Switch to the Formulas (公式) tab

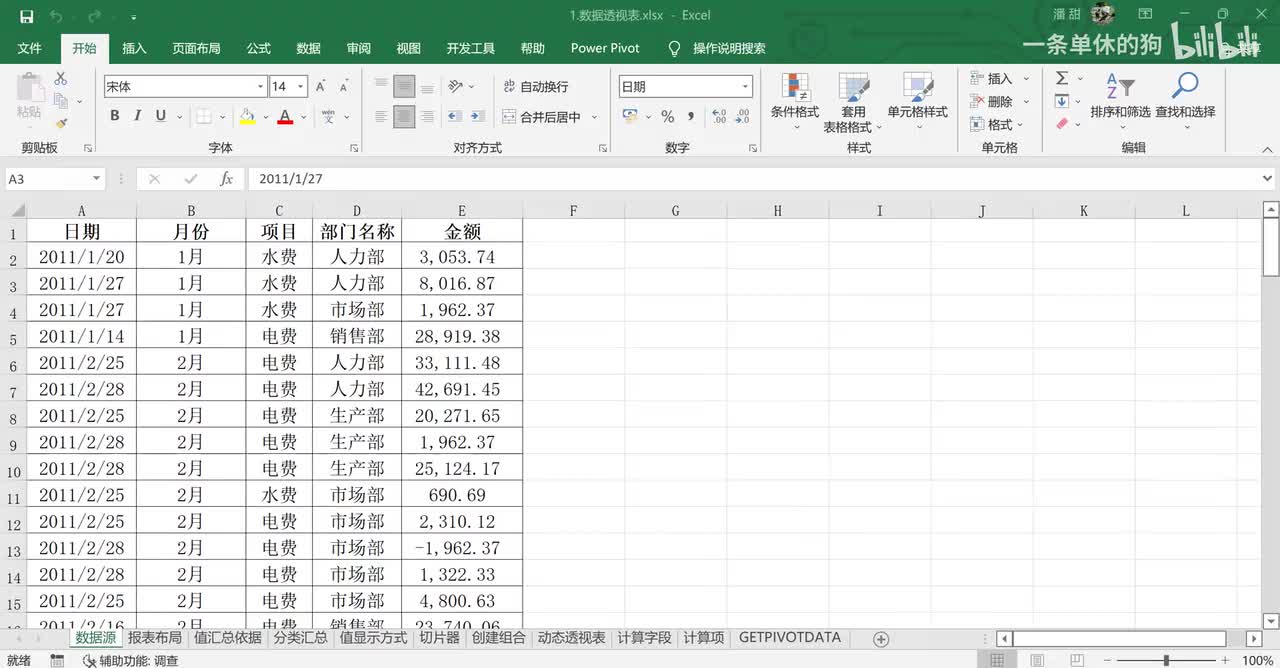pos(259,48)
